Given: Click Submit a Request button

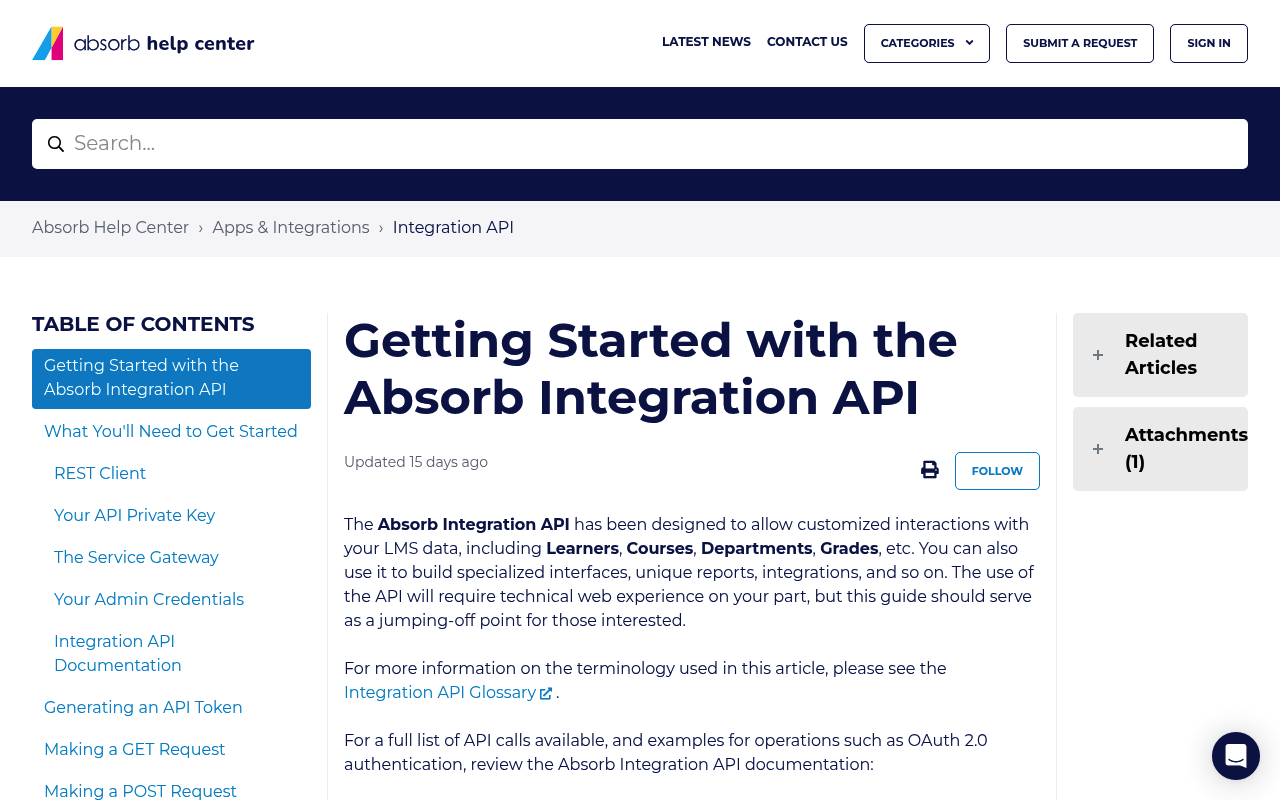Looking at the screenshot, I should [1080, 43].
